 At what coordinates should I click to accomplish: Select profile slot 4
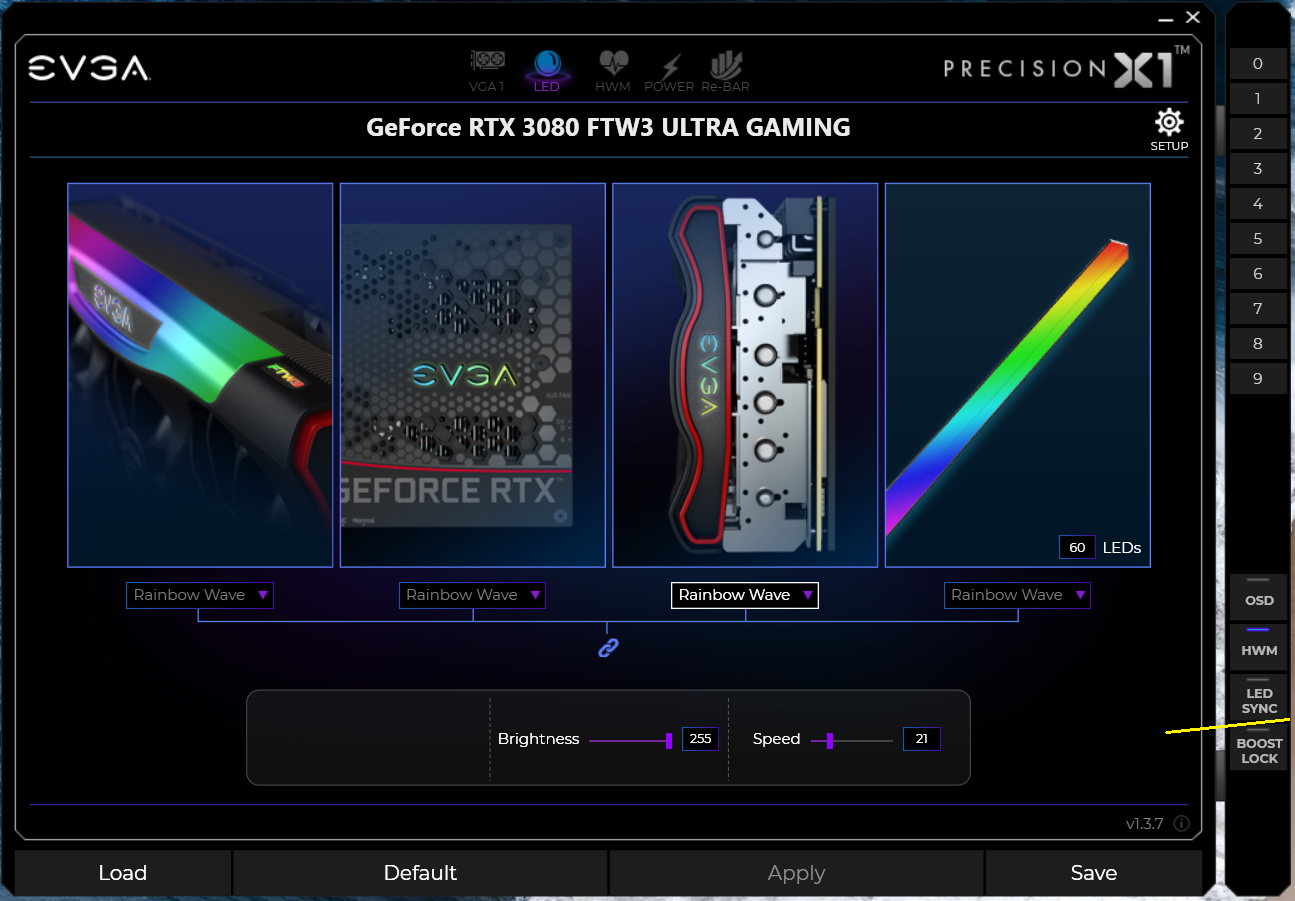pyautogui.click(x=1258, y=204)
